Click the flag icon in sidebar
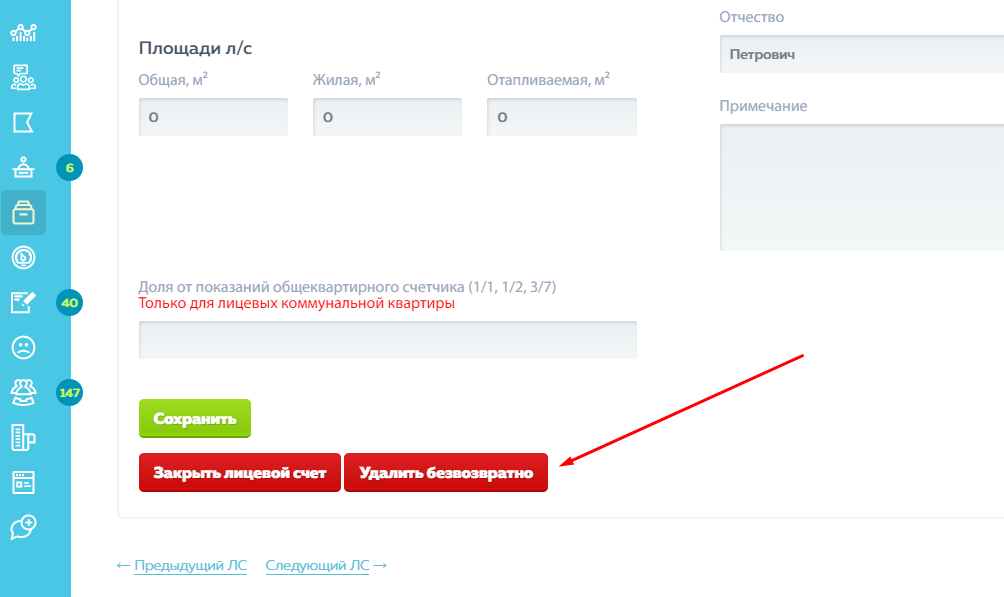1004x597 pixels. [x=24, y=122]
